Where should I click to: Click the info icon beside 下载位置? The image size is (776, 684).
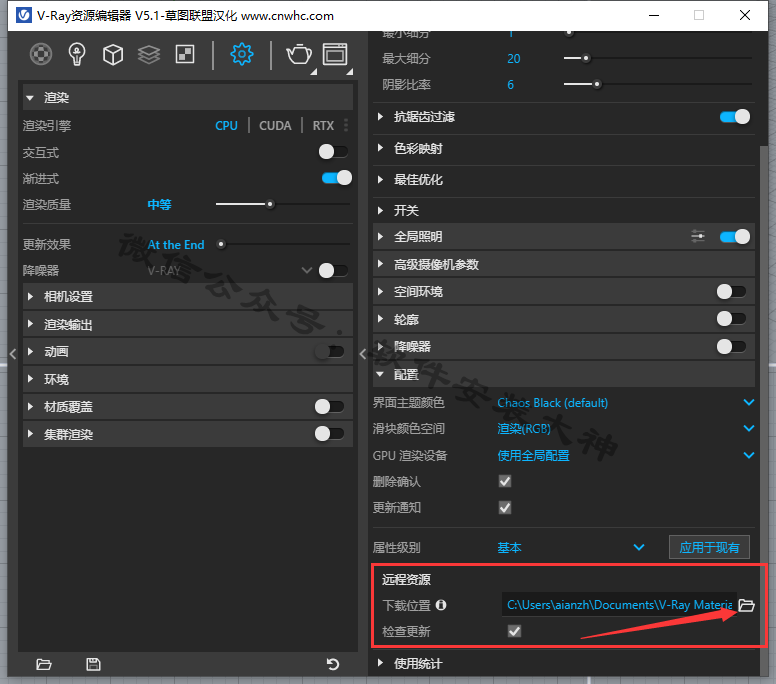coord(441,605)
